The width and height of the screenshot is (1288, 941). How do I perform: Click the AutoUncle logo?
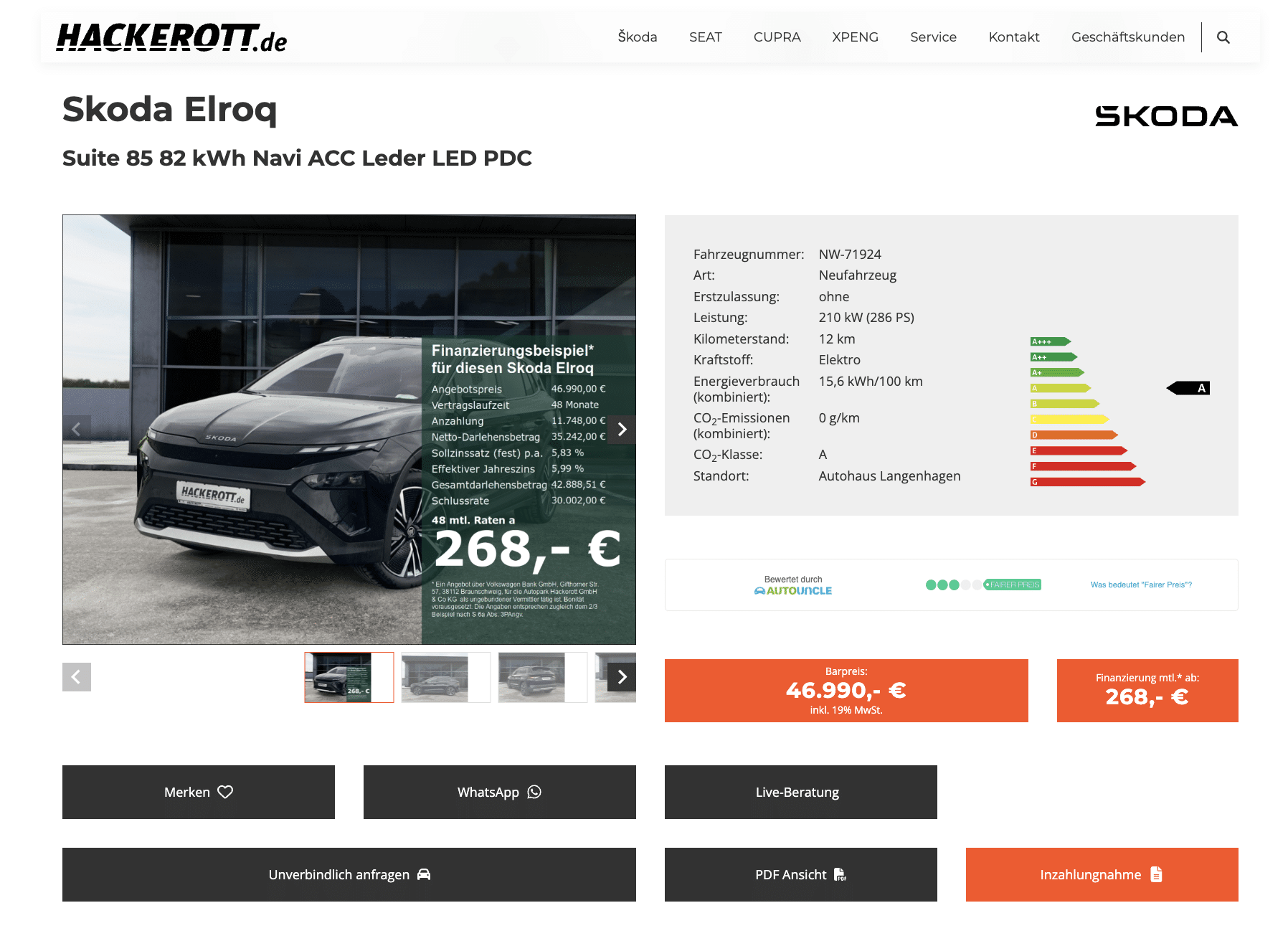click(x=793, y=591)
